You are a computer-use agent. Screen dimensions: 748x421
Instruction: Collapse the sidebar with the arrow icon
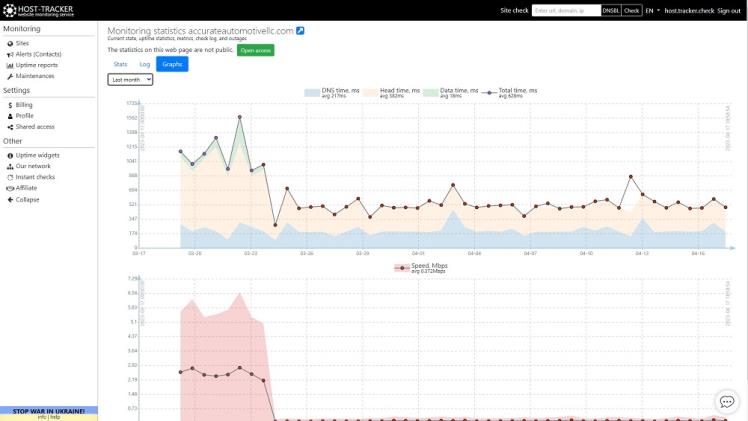tap(10, 199)
